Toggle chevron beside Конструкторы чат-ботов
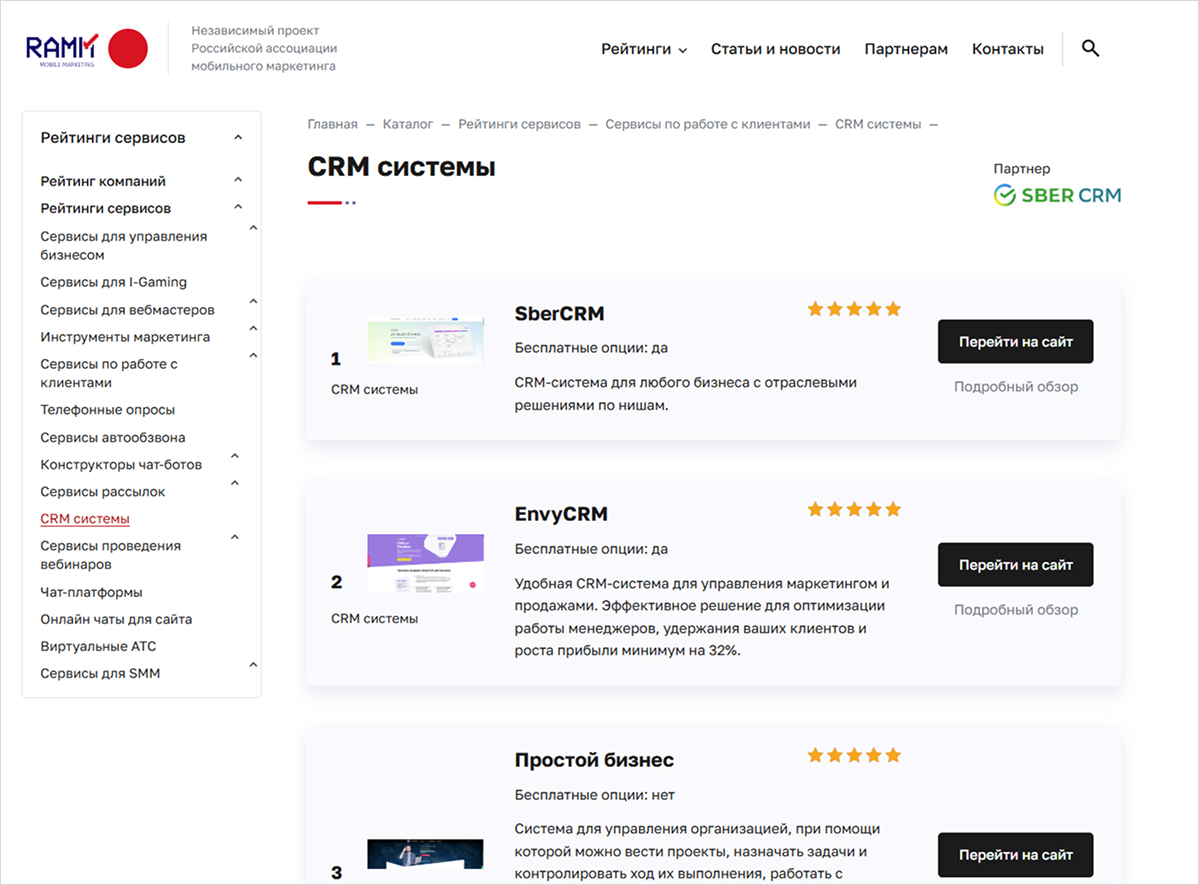The width and height of the screenshot is (1199, 885). (x=235, y=456)
